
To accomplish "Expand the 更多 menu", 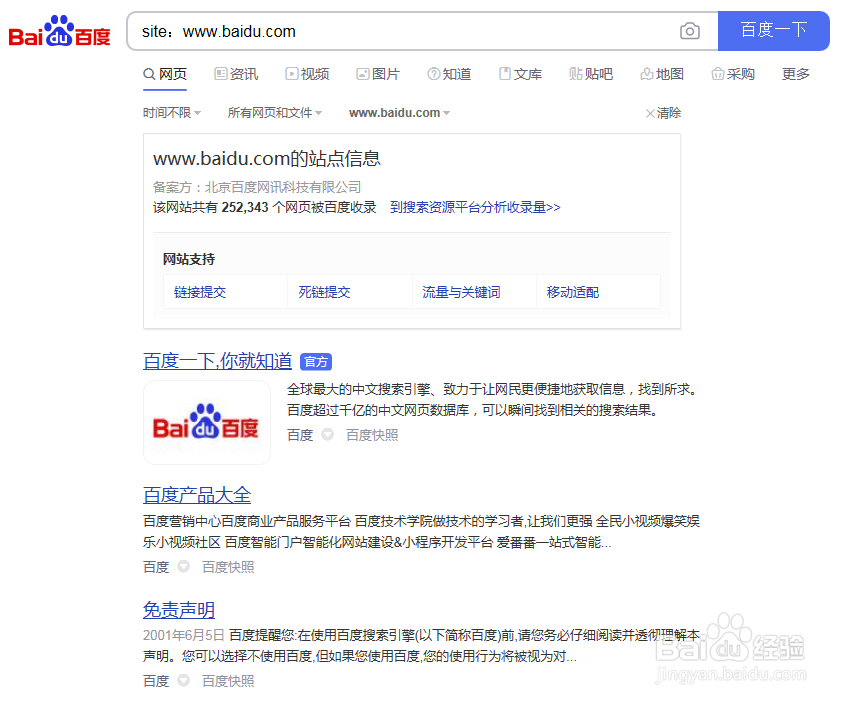I will 796,74.
